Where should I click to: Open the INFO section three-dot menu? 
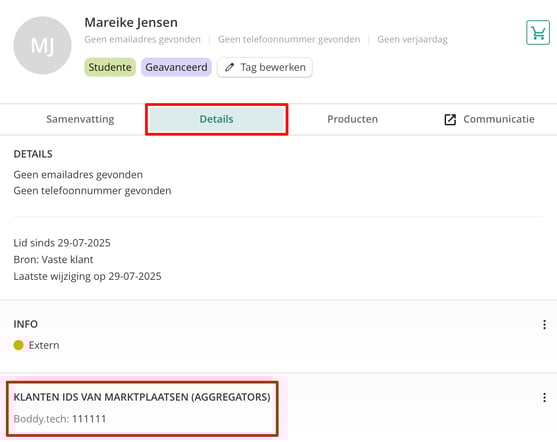click(x=544, y=324)
